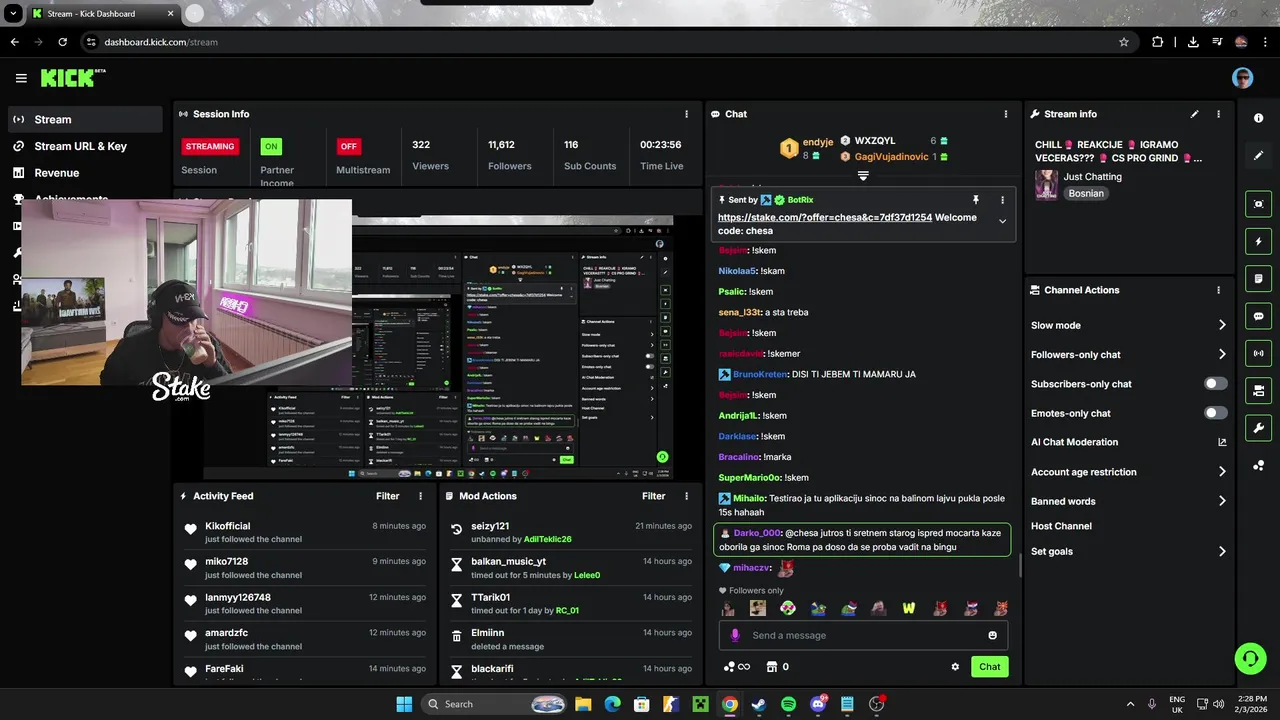Toggle the broadcast signal panel icon in right rail
1280x720 pixels.
click(x=1258, y=353)
